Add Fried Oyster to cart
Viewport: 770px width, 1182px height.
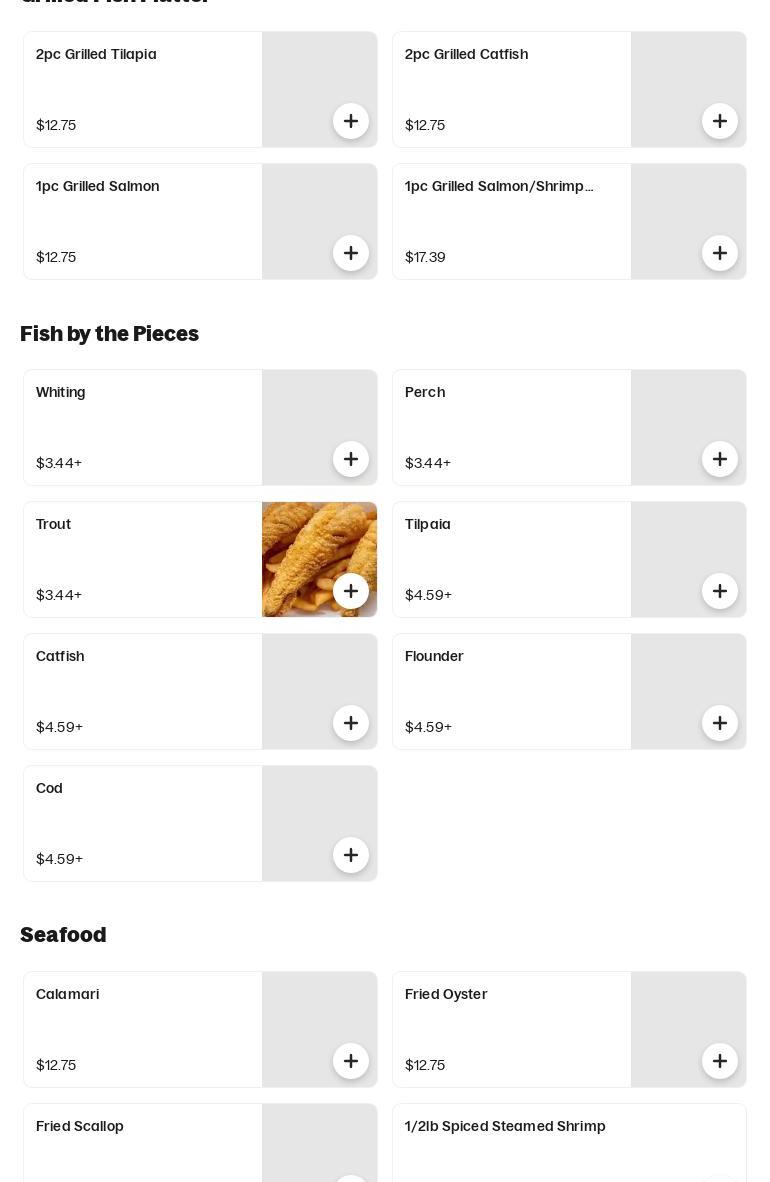[x=720, y=1062]
